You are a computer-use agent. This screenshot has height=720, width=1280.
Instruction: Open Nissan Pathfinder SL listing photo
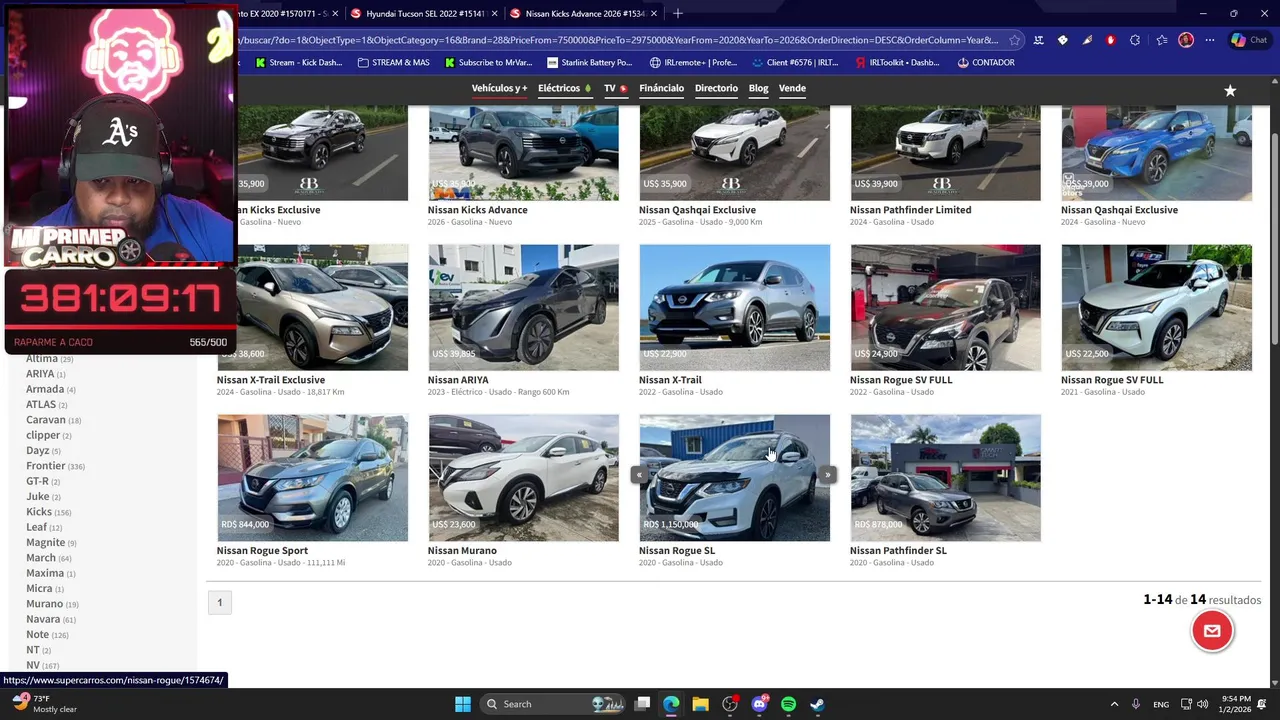pos(945,478)
